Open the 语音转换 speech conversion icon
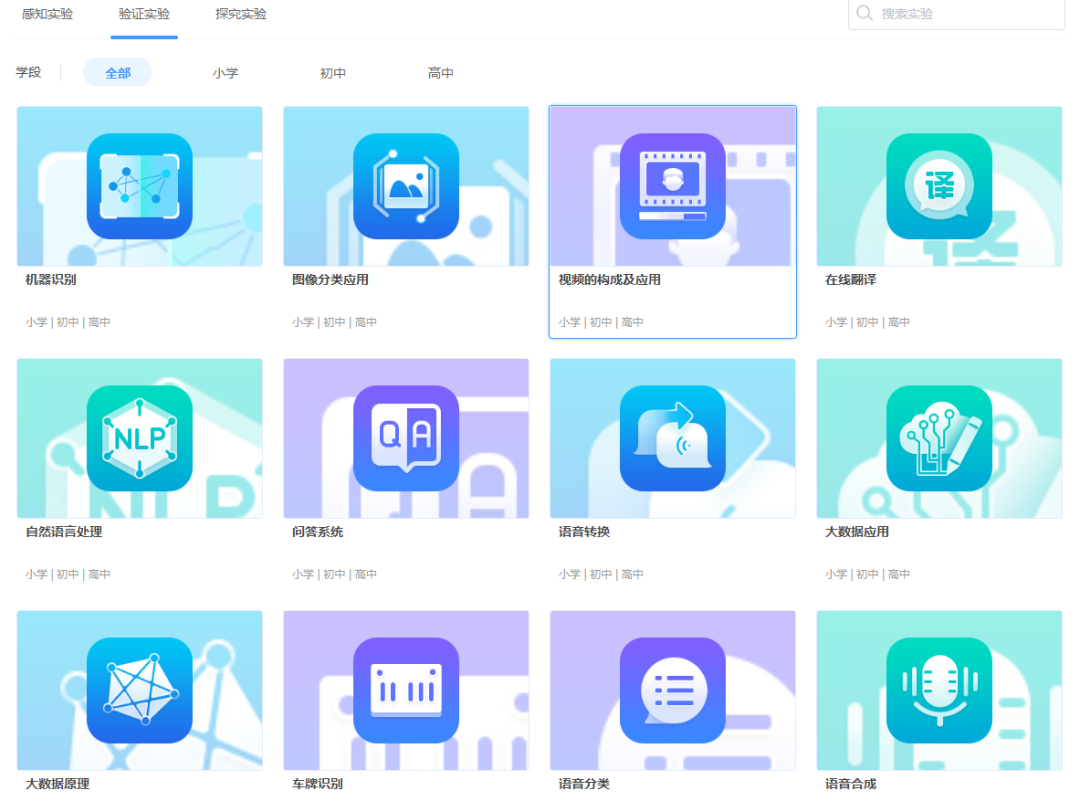This screenshot has width=1080, height=801. tap(672, 438)
